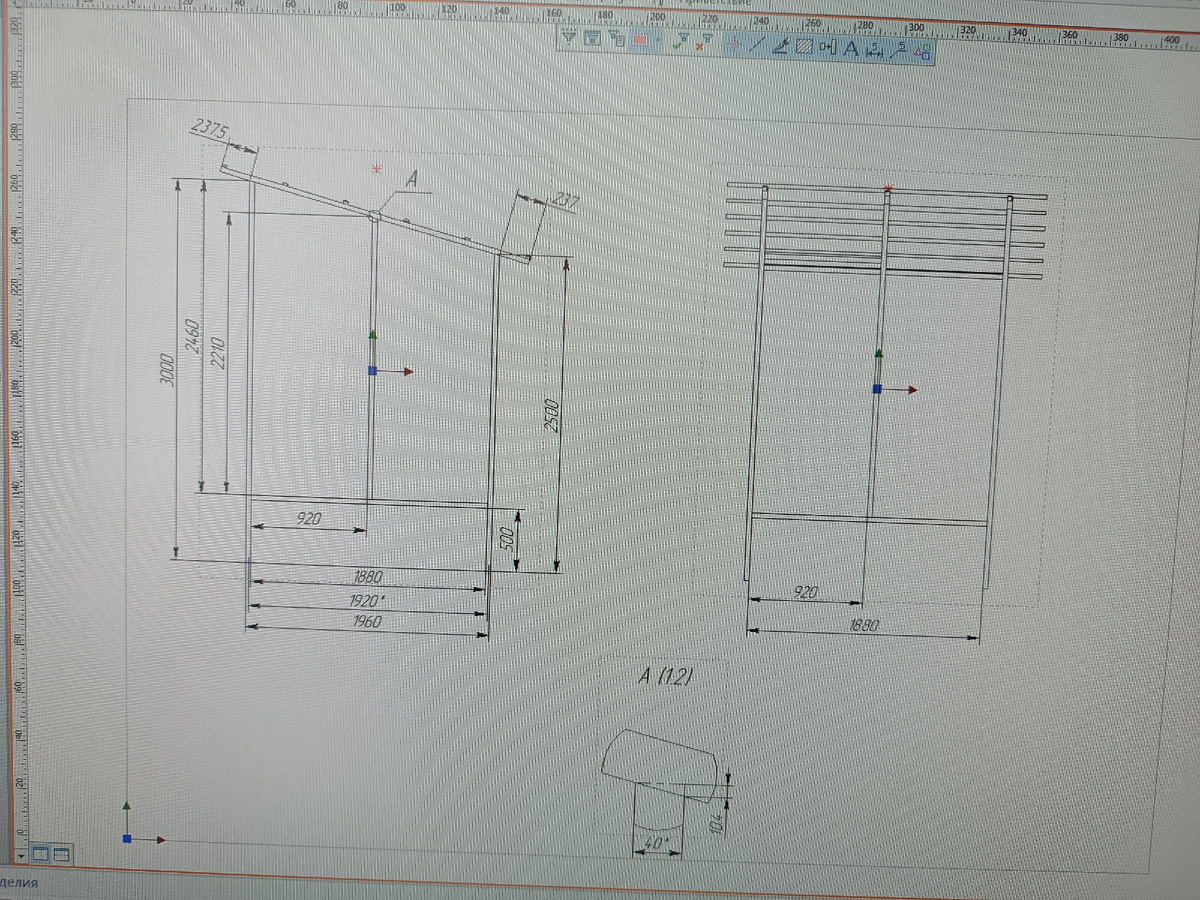Select the 920 dimension in the right view
Viewport: 1200px width, 900px height.
tap(805, 592)
